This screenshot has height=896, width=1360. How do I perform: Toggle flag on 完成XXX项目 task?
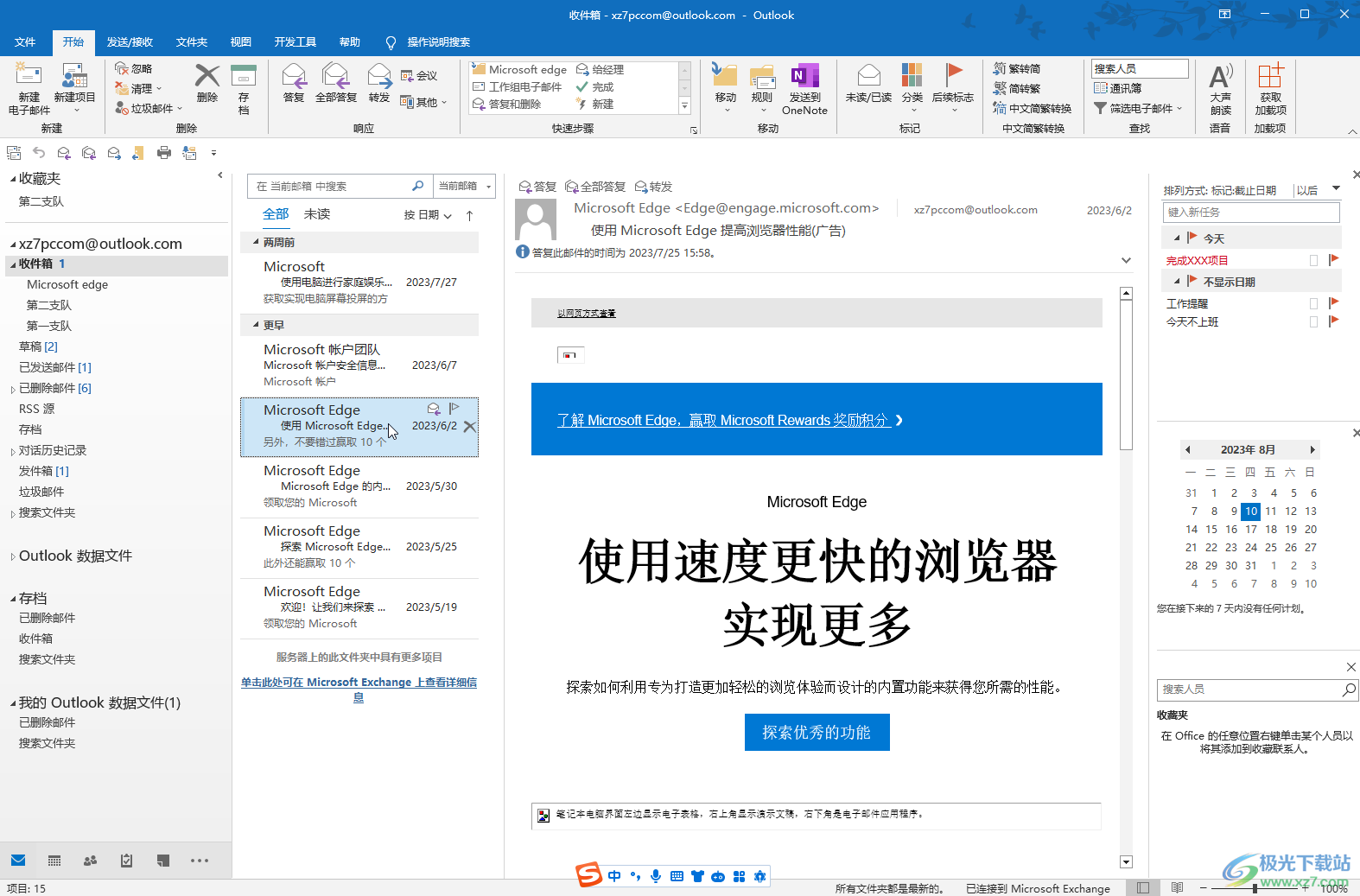coord(1333,259)
